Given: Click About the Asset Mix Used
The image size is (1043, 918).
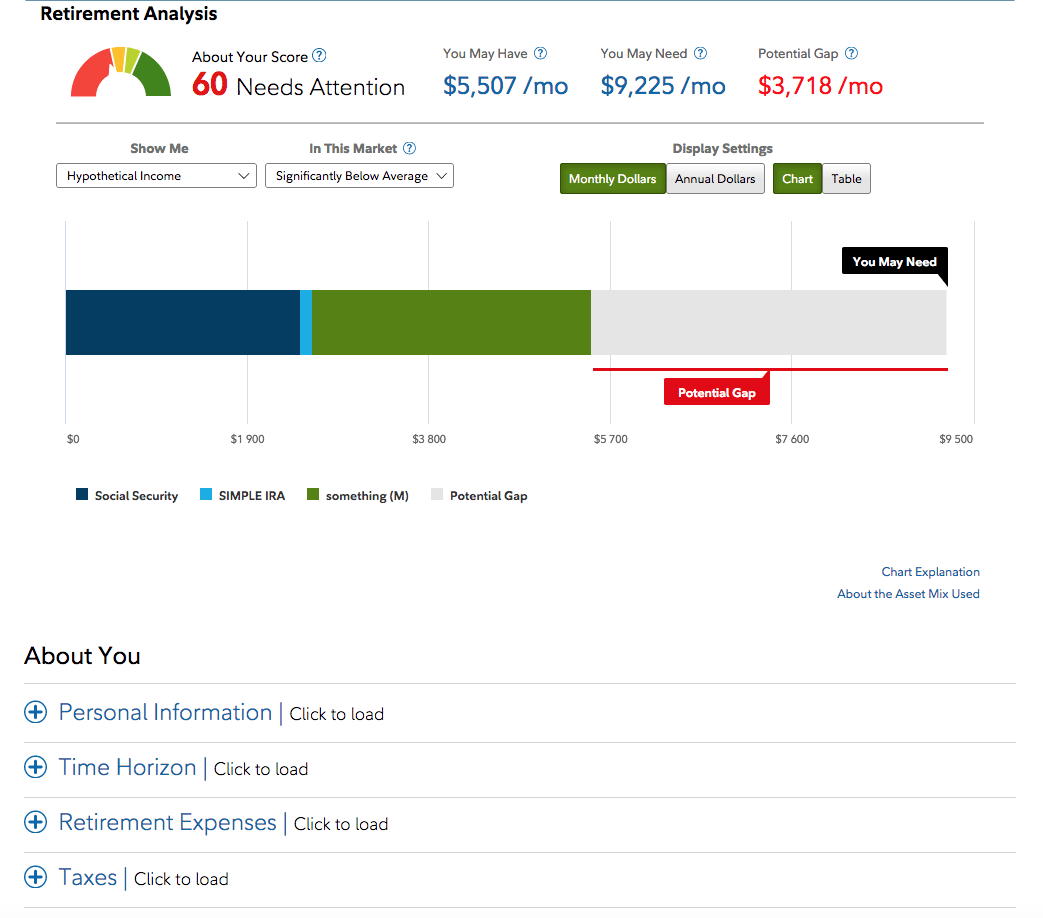Looking at the screenshot, I should [908, 593].
